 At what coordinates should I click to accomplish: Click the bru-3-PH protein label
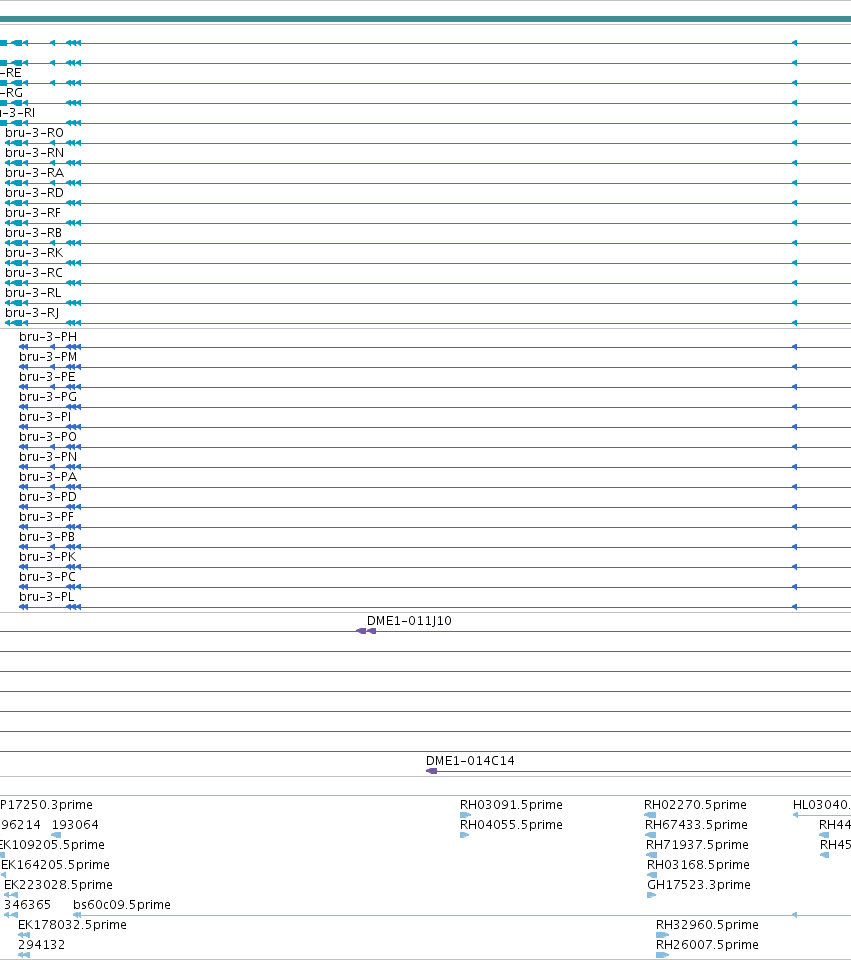[x=48, y=337]
